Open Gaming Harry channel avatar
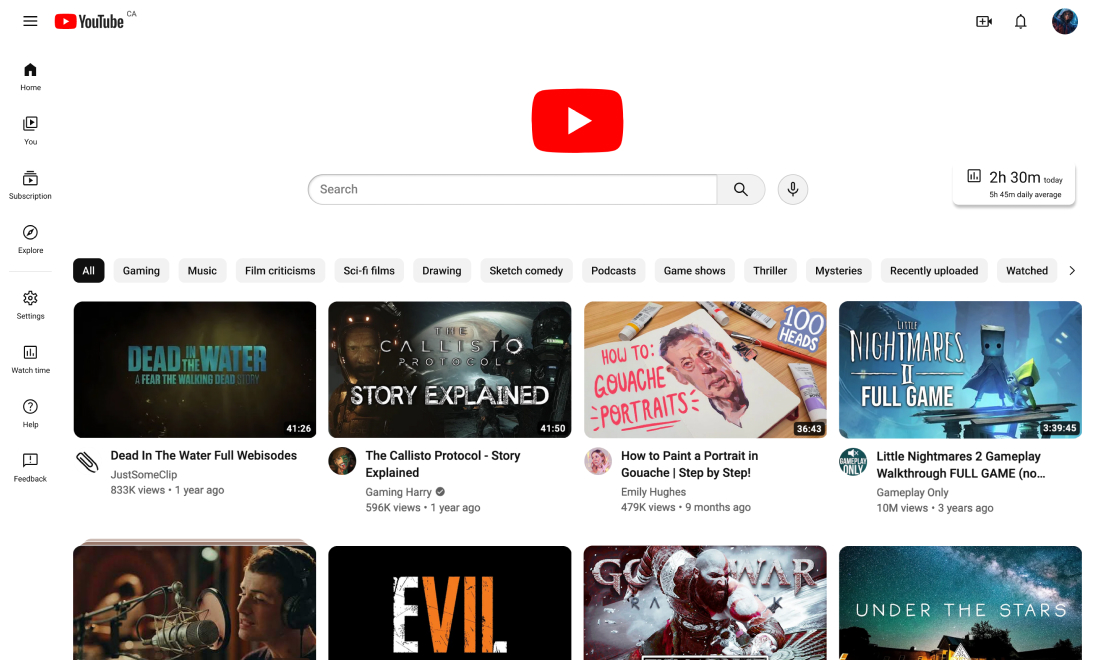Screen dimensions: 1100x660 [x=342, y=462]
